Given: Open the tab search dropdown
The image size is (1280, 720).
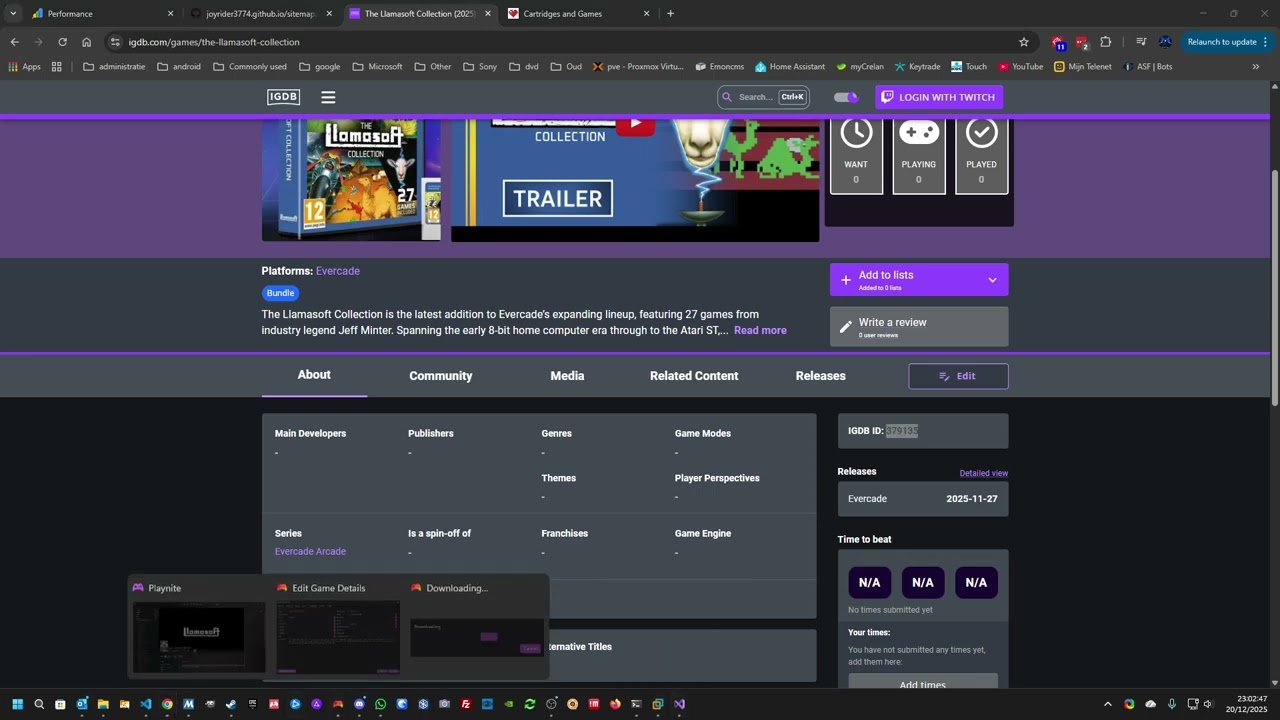Looking at the screenshot, I should (13, 14).
